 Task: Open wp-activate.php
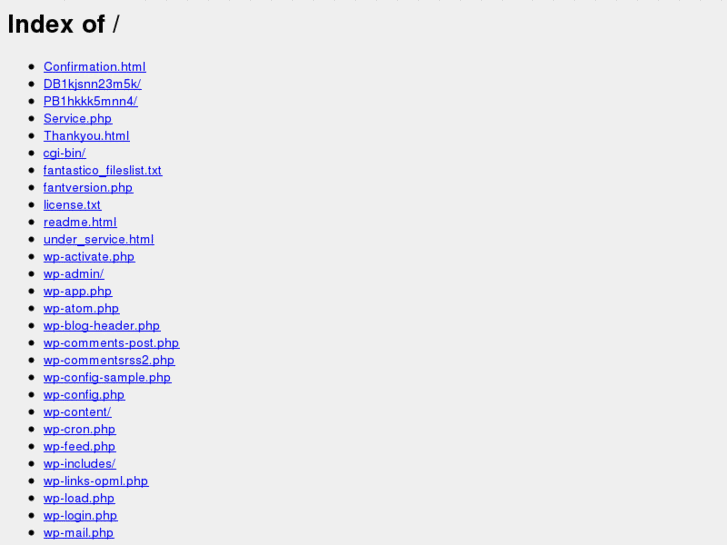(x=89, y=257)
